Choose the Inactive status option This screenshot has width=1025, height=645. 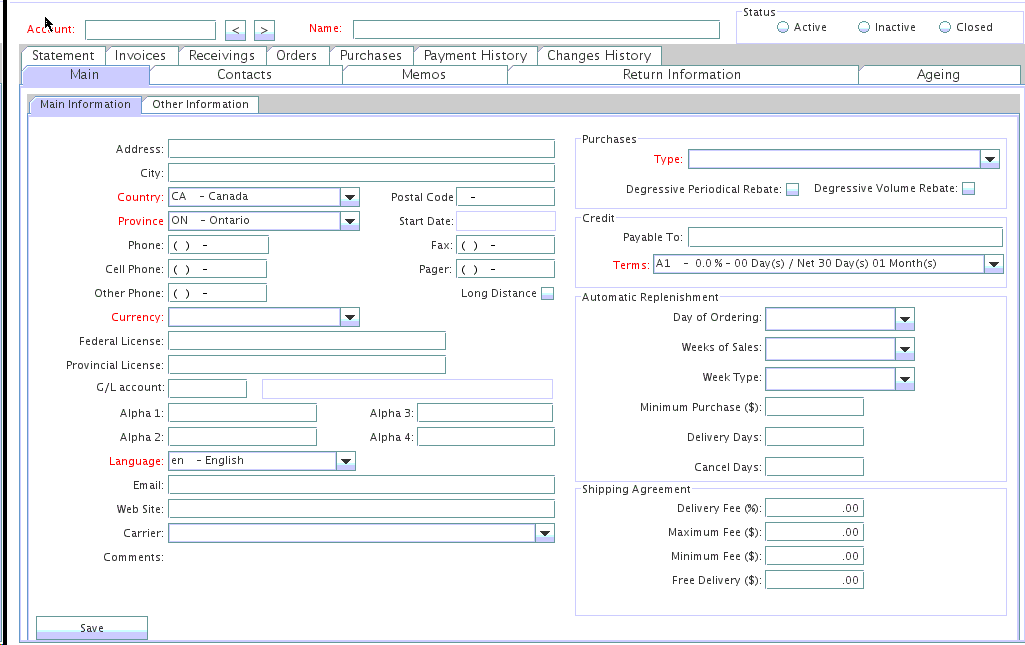[x=864, y=27]
